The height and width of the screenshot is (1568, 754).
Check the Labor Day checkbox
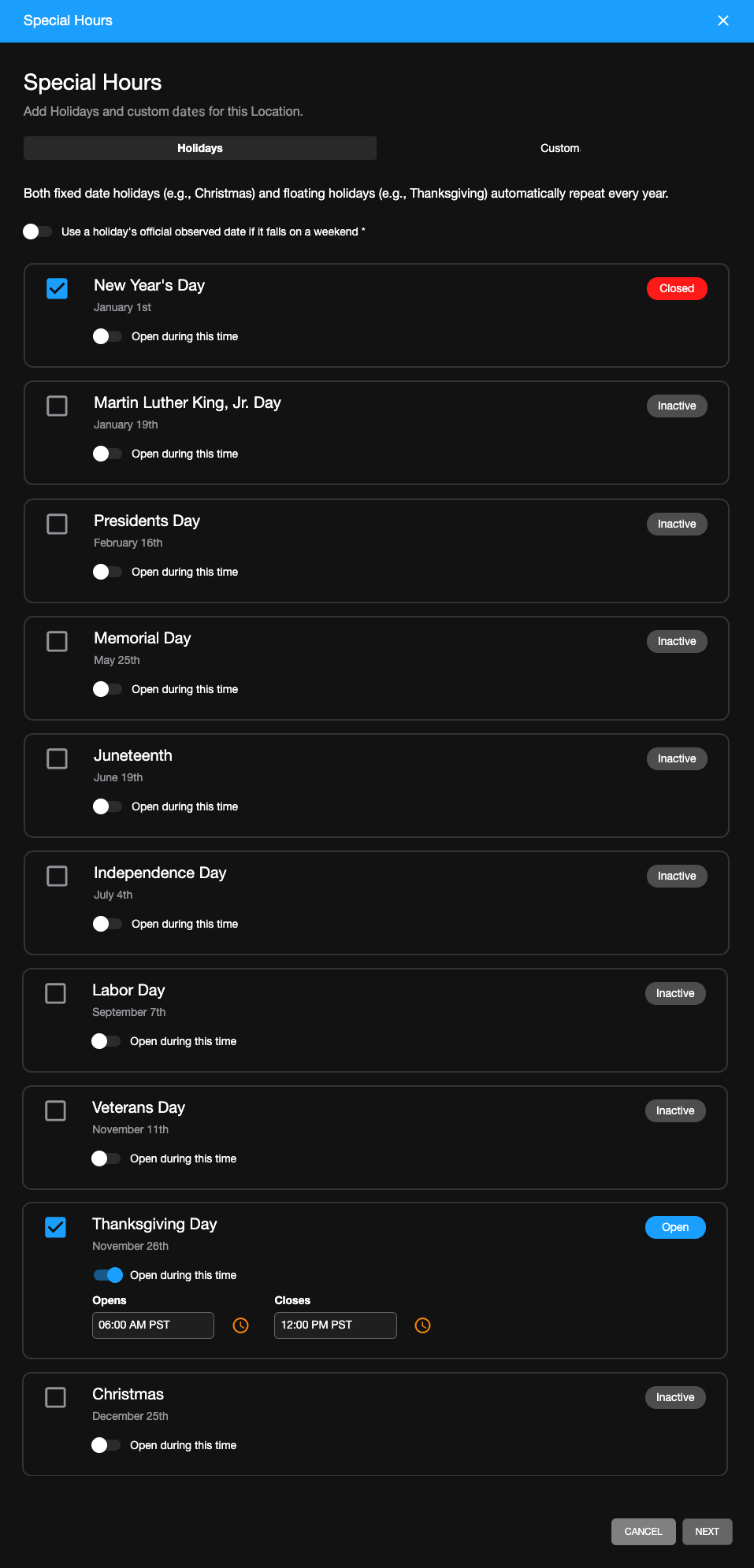pos(55,993)
